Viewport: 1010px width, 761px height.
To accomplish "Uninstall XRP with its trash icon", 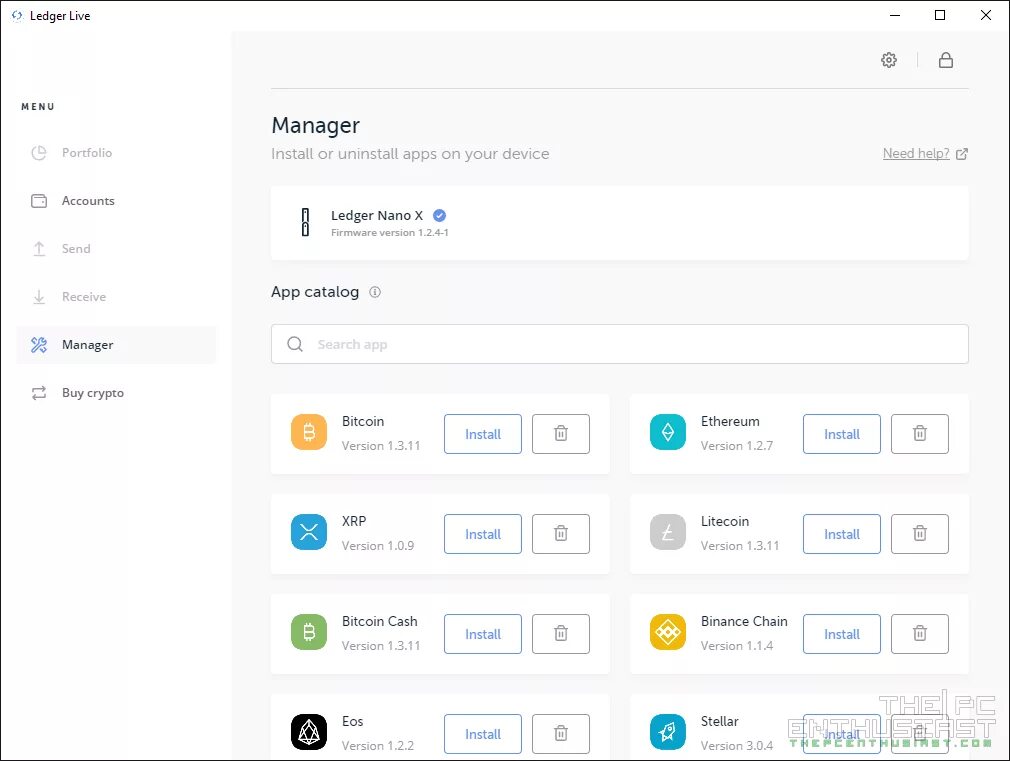I will tap(561, 534).
